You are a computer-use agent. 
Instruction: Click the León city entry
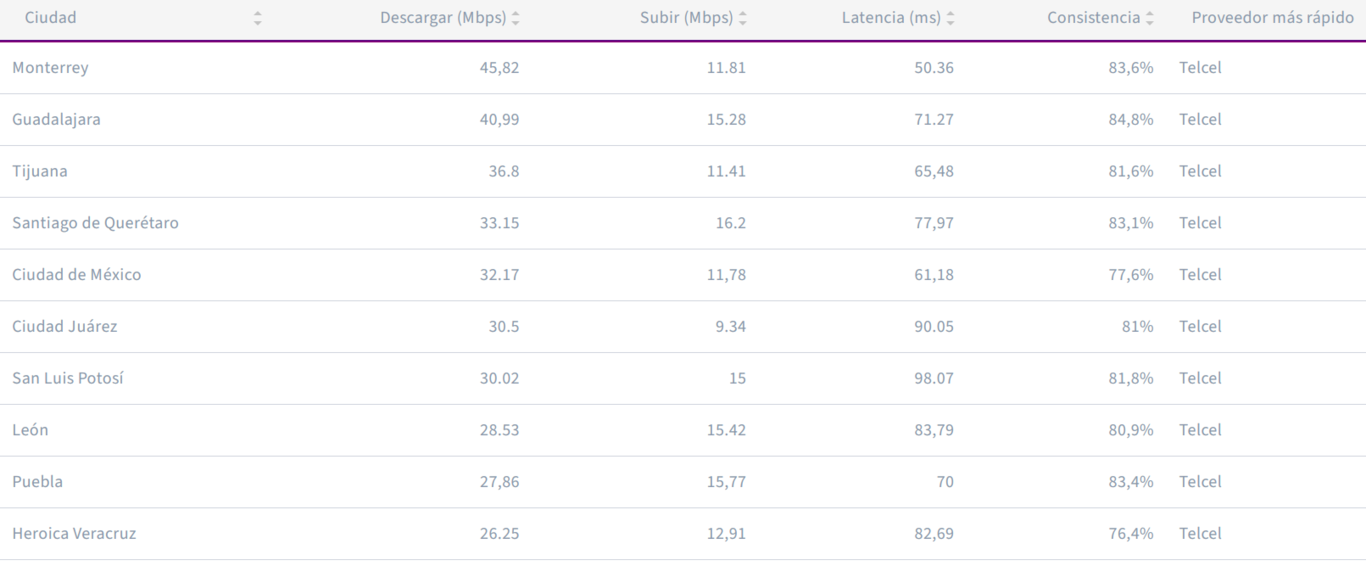click(x=30, y=430)
